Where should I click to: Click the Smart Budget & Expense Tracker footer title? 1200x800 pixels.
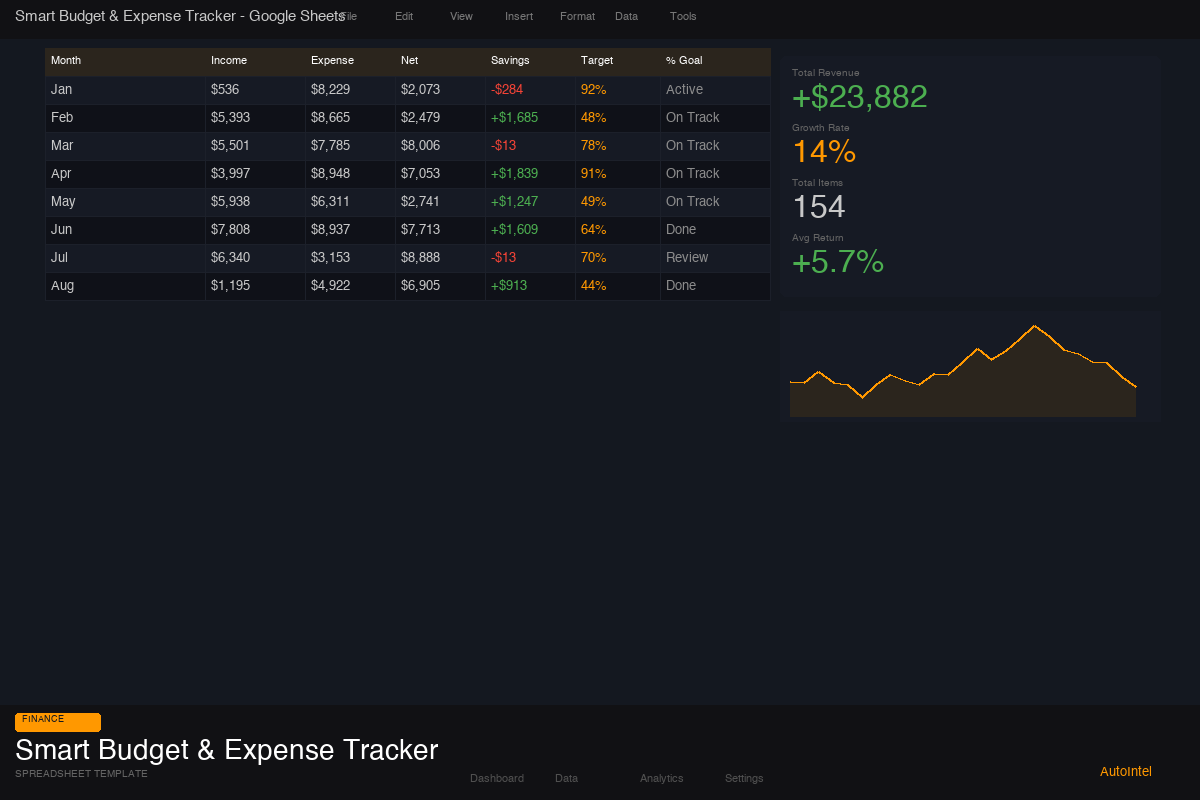tap(227, 750)
